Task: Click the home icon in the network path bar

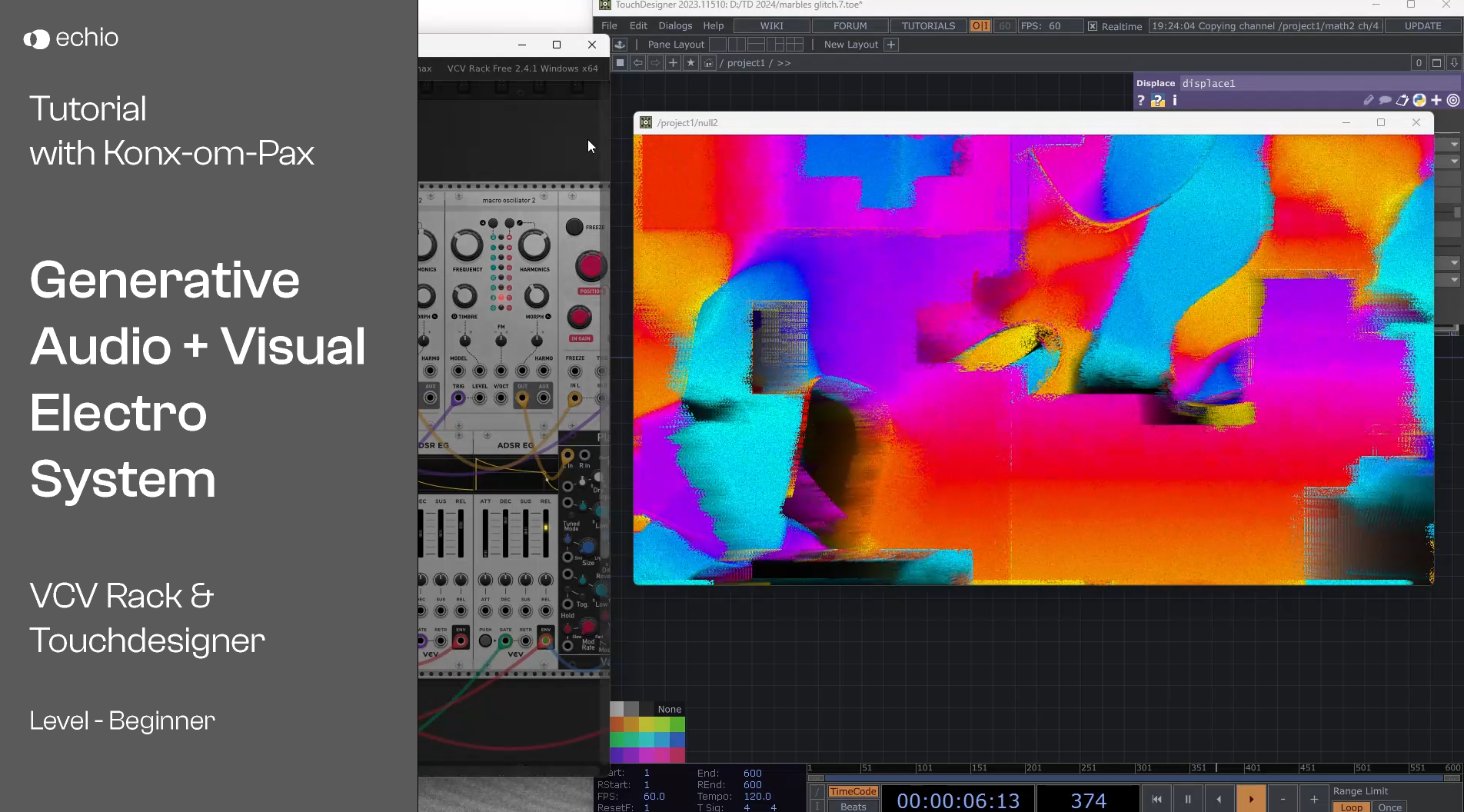Action: point(708,62)
